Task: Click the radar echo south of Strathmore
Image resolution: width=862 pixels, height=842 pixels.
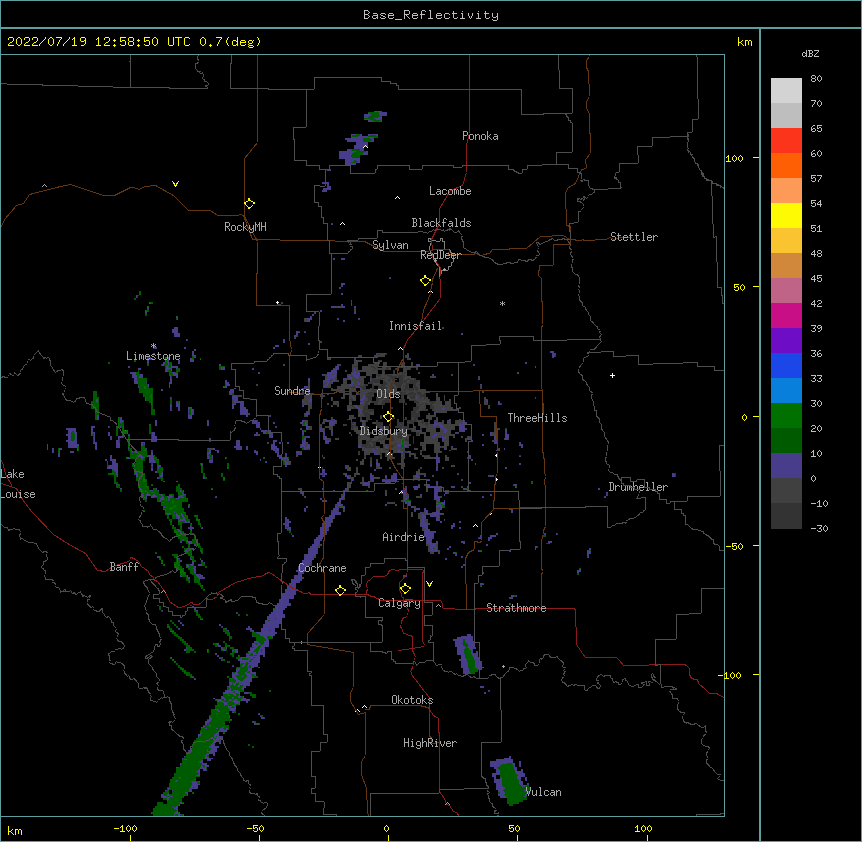Action: [467, 654]
